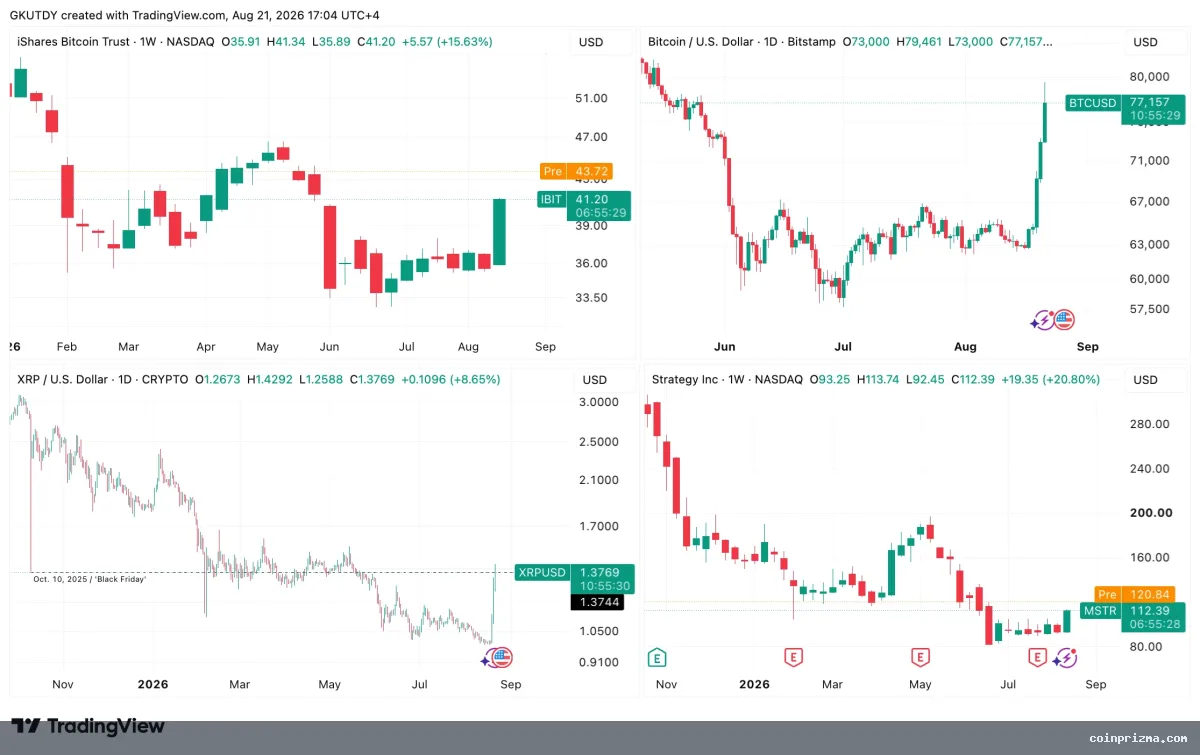1200x755 pixels.
Task: Click the 80,000 price level on the Bitcoin chart
Action: coord(1148,77)
